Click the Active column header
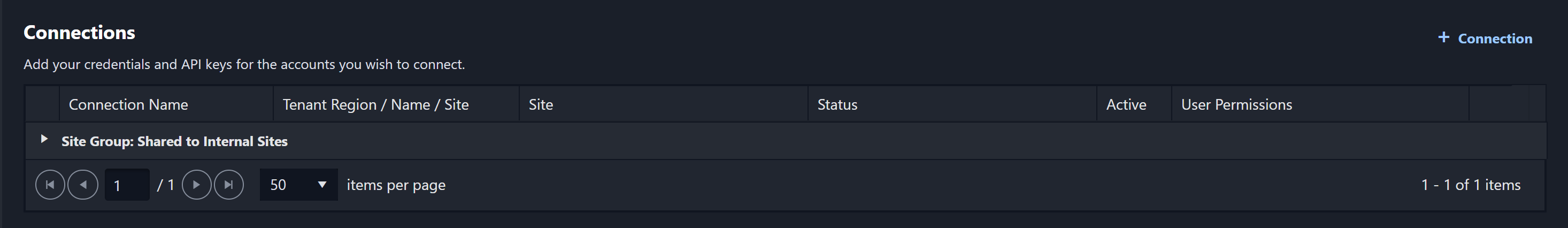Viewport: 1568px width, 228px height. (1126, 105)
